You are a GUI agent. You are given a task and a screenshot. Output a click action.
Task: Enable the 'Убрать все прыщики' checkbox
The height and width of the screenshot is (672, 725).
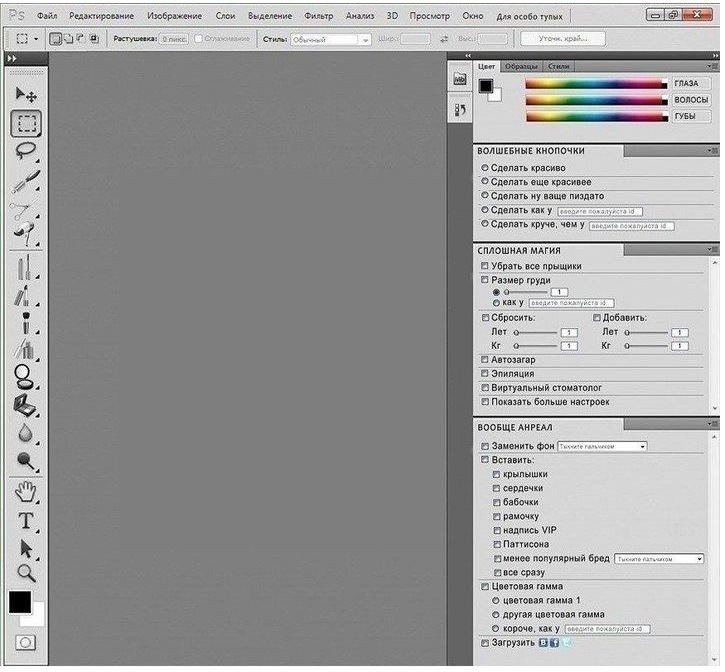[x=485, y=267]
